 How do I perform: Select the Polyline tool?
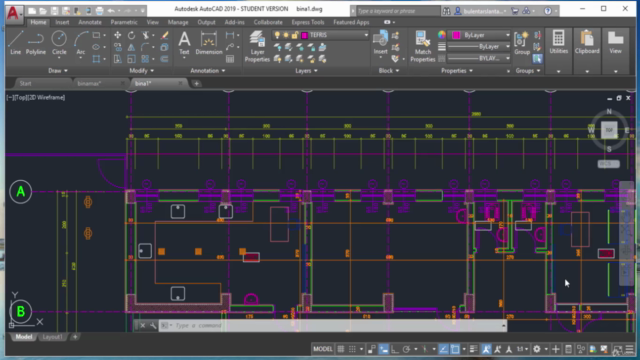(x=36, y=43)
